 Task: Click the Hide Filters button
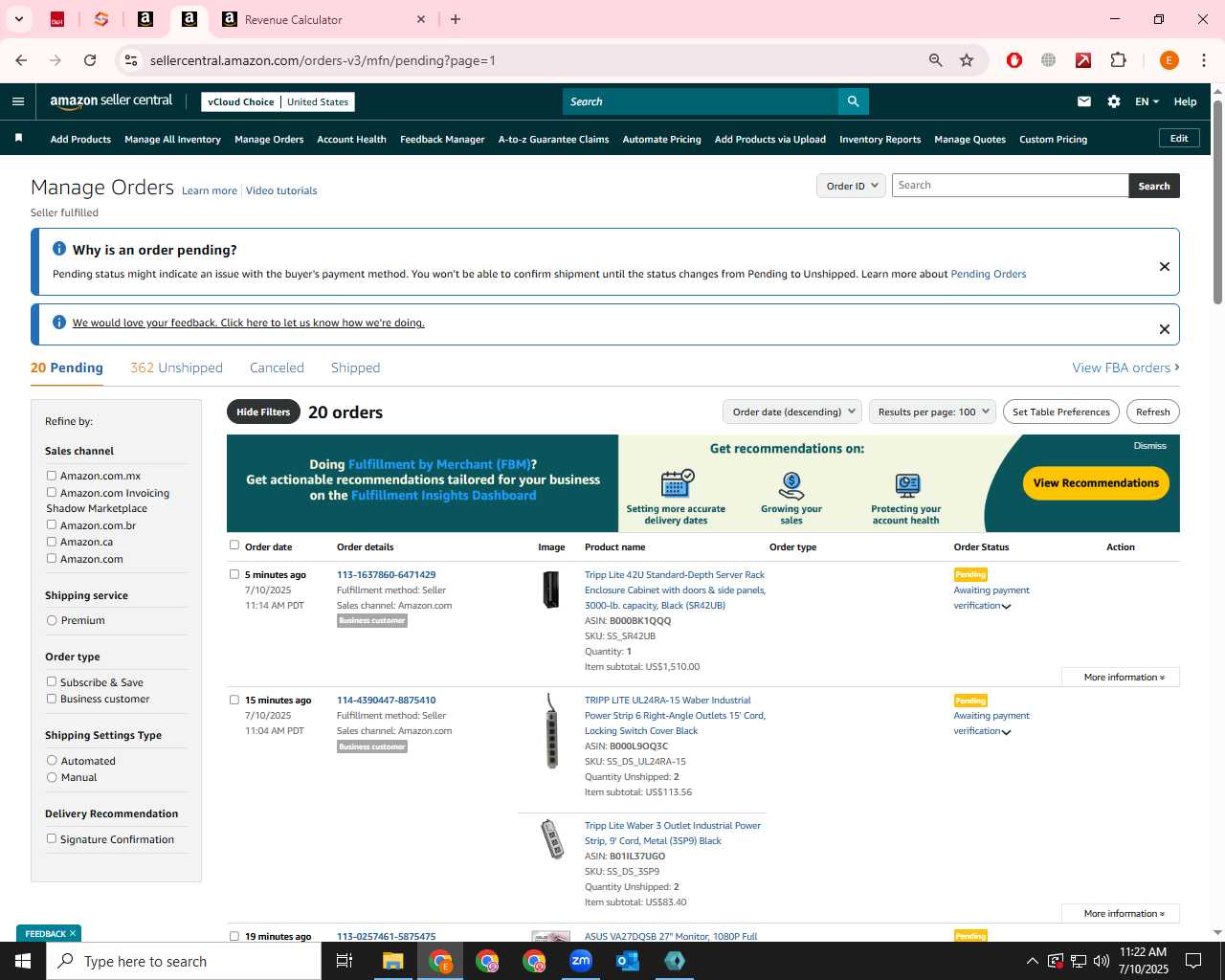[263, 412]
